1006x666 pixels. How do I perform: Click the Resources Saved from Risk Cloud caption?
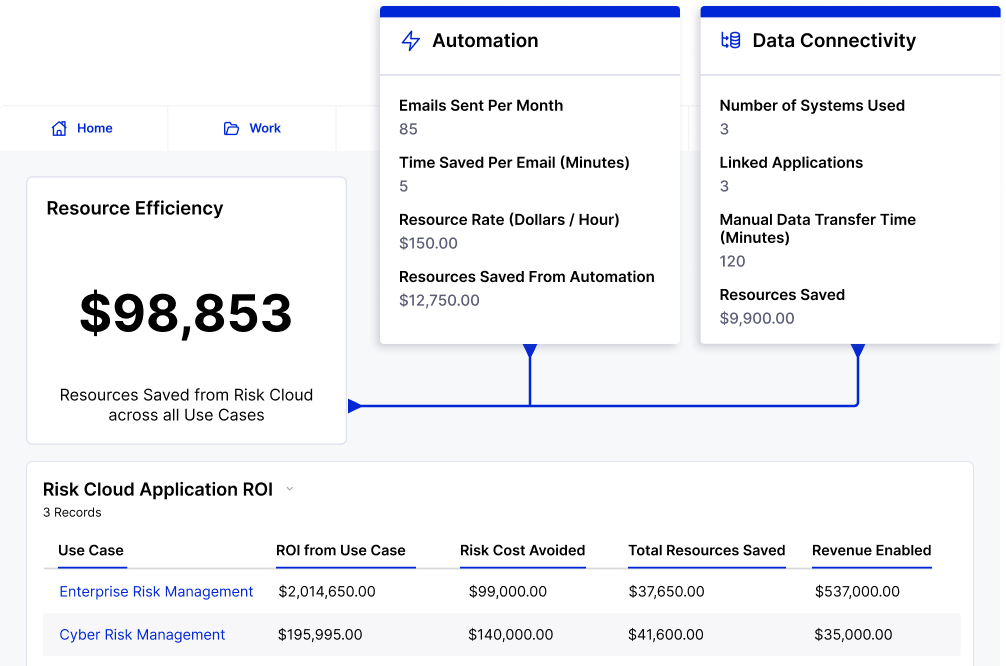pos(186,405)
